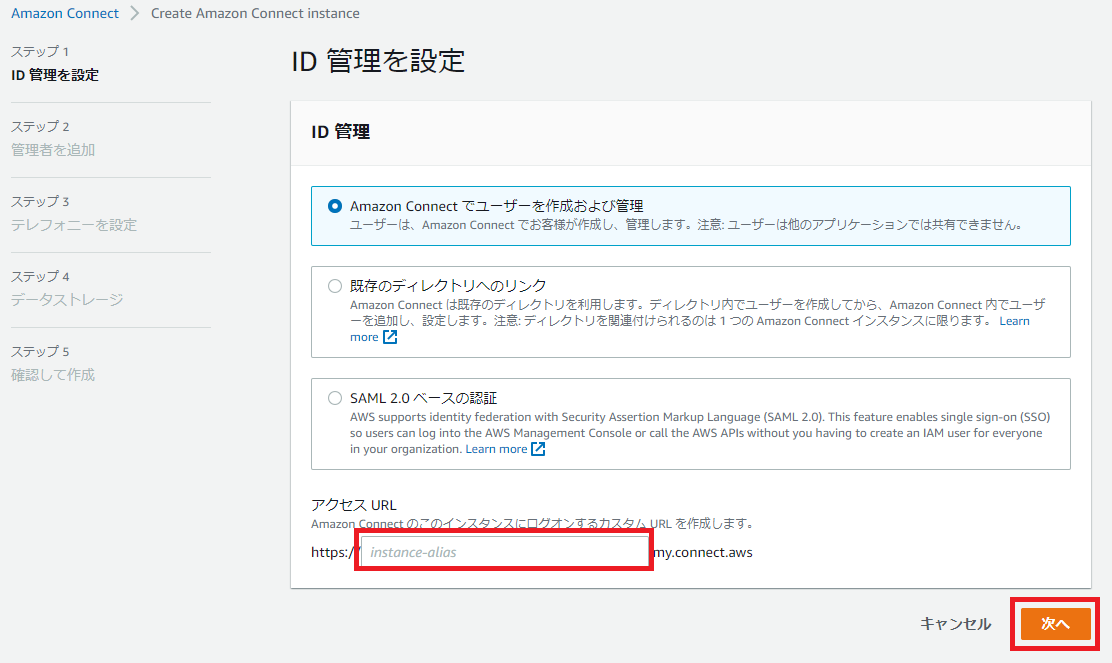
Task: Choose Amazon Connect でユーザーを作成および管理 radio
Action: click(335, 206)
